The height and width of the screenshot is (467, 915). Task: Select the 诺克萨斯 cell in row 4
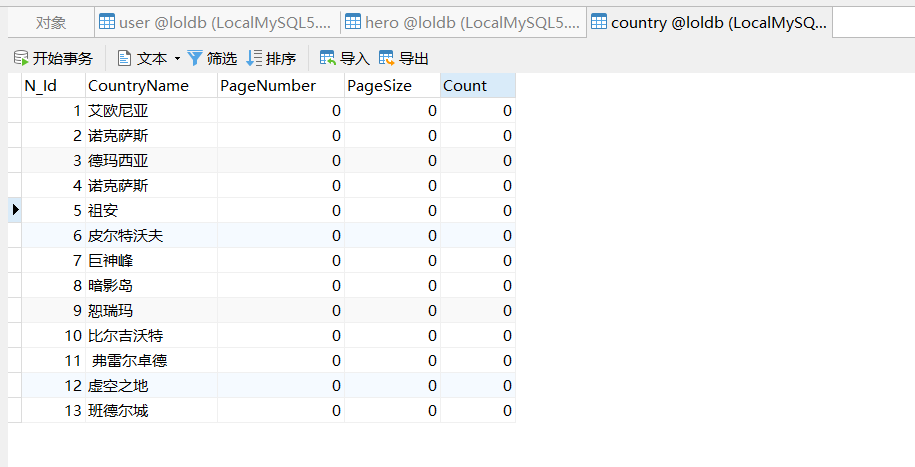pyautogui.click(x=152, y=186)
